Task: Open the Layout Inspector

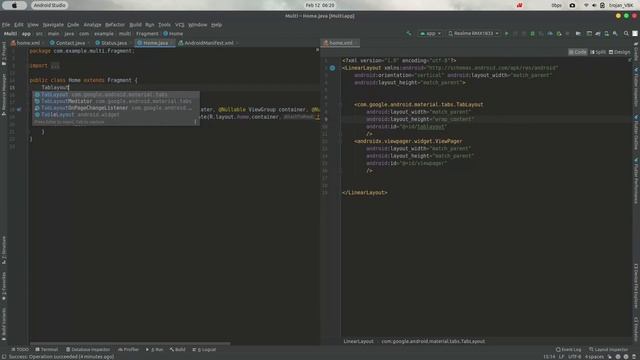Action: coord(609,349)
